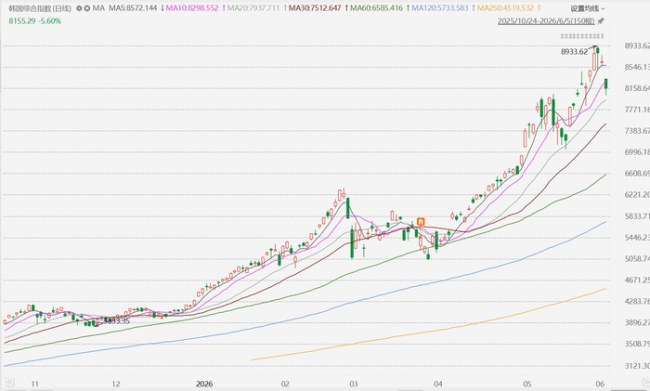650x391 pixels.
Task: Click the orange MA250:4519.532 value
Action: [505, 8]
